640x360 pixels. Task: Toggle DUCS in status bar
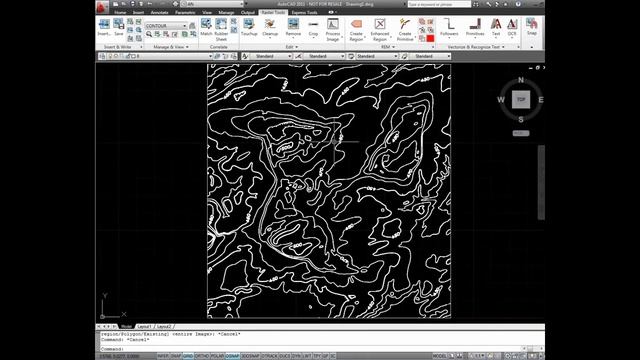coord(284,356)
